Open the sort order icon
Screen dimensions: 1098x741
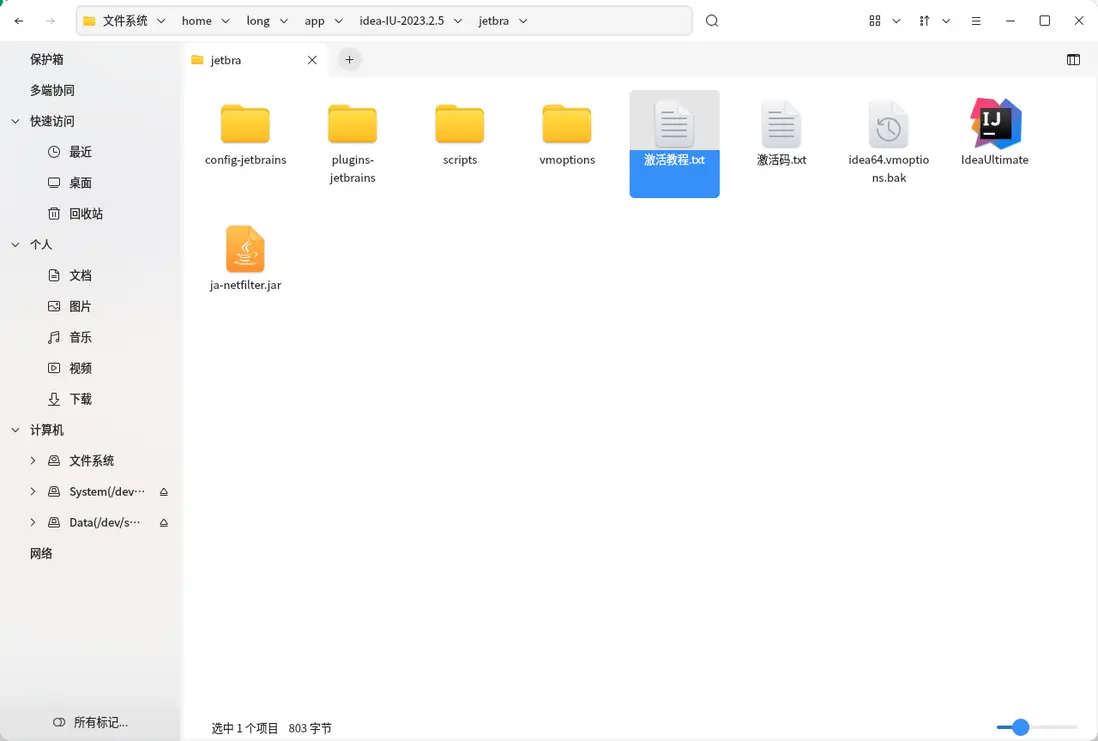924,21
